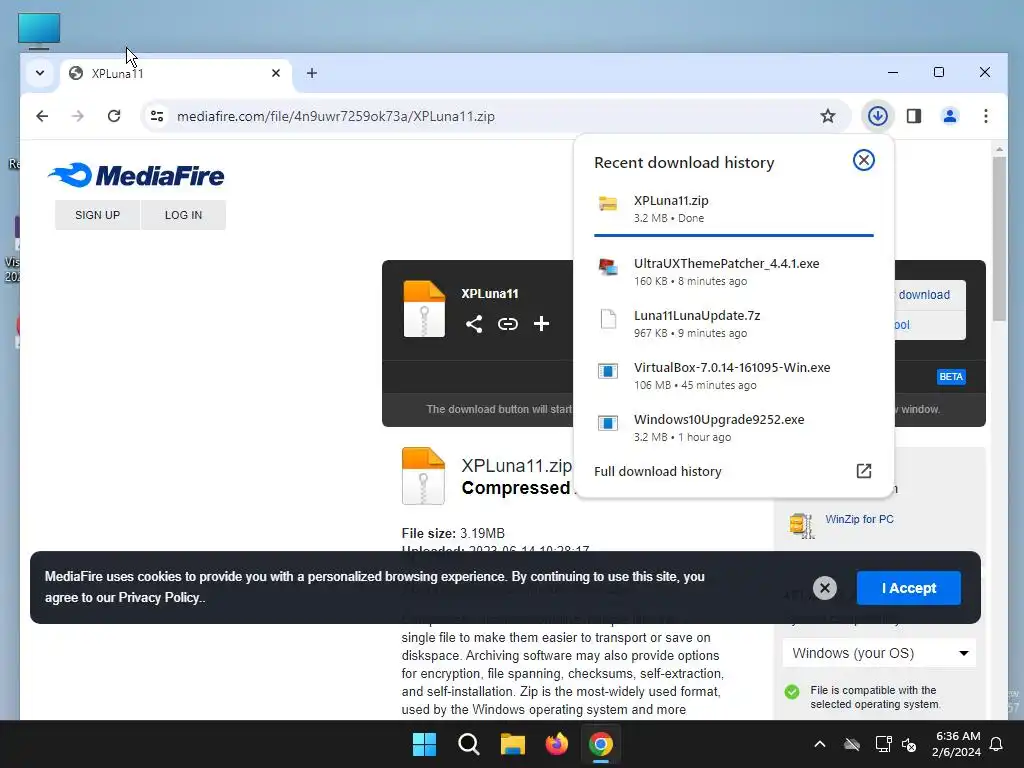Reload the MediaFire page

click(x=114, y=116)
